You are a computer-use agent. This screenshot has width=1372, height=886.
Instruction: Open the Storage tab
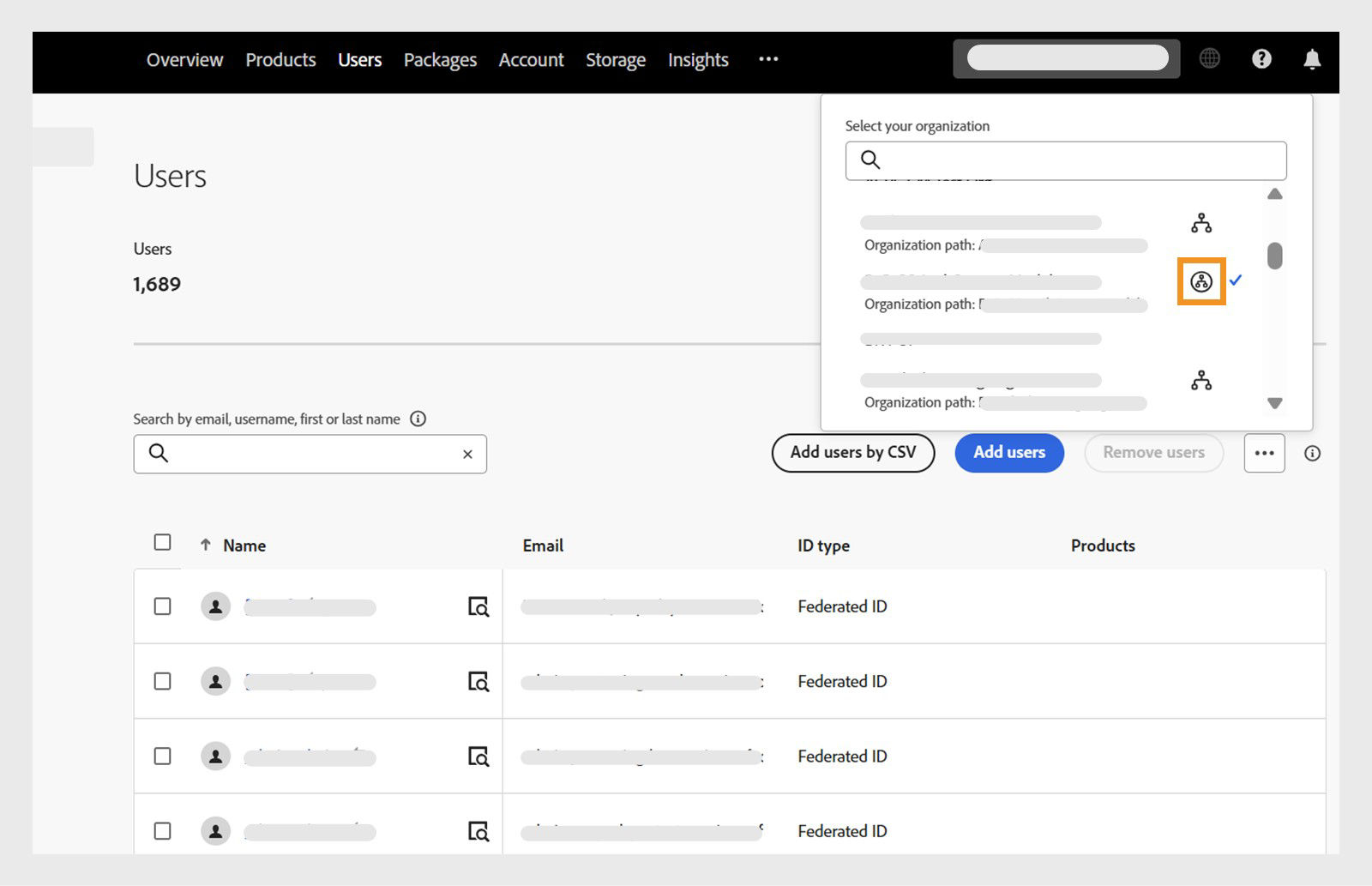616,60
